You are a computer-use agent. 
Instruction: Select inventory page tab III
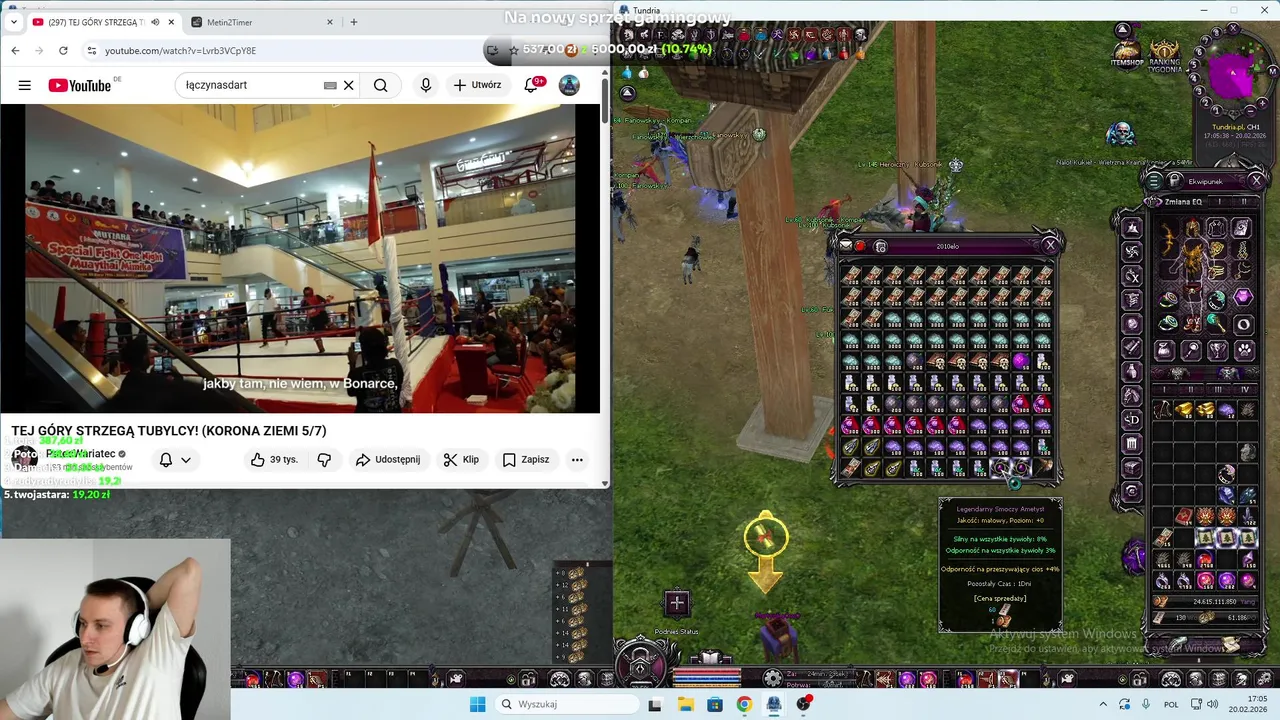point(1218,389)
